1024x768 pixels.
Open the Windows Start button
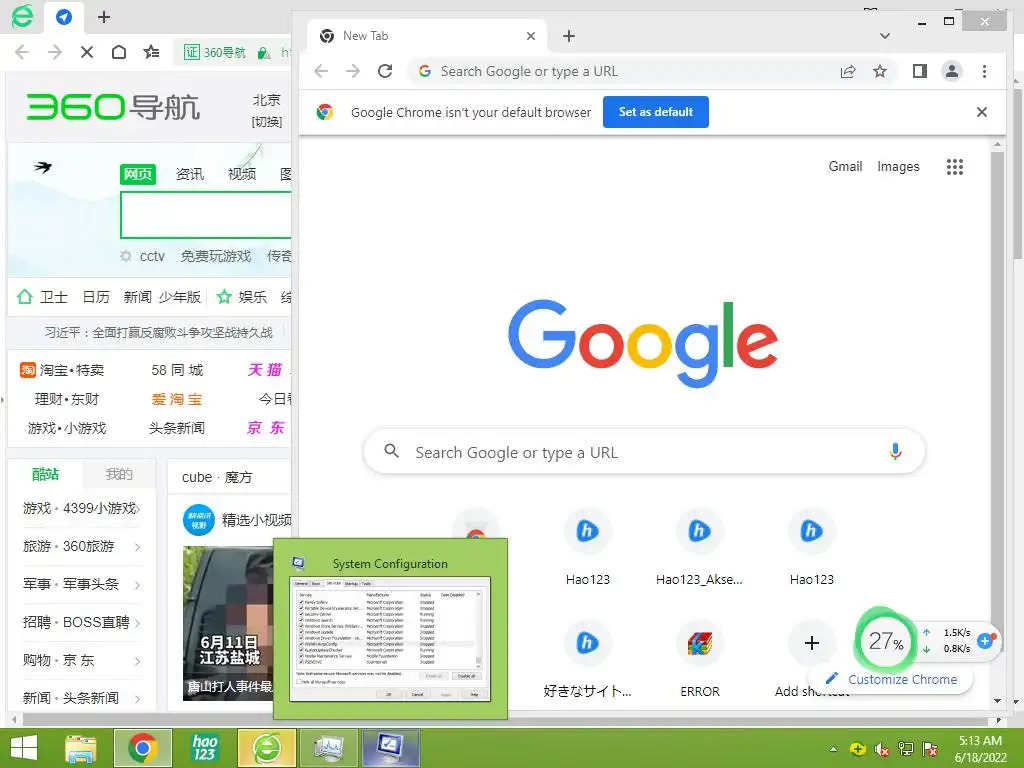click(25, 748)
